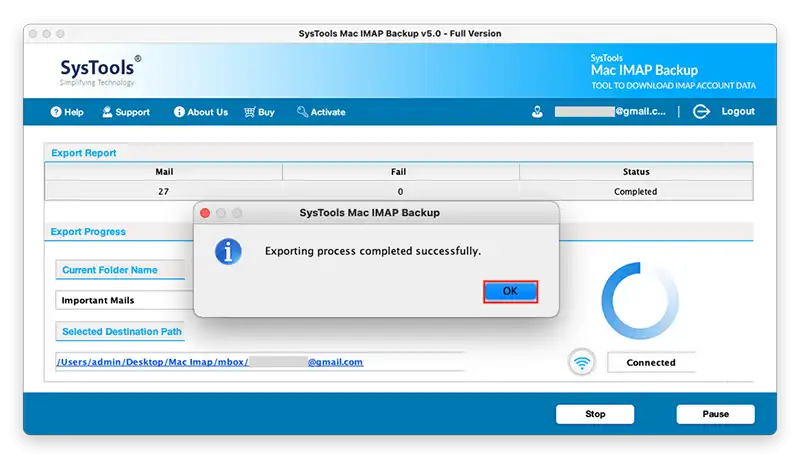
Task: Click the Current Folder Name label
Action: pos(110,270)
